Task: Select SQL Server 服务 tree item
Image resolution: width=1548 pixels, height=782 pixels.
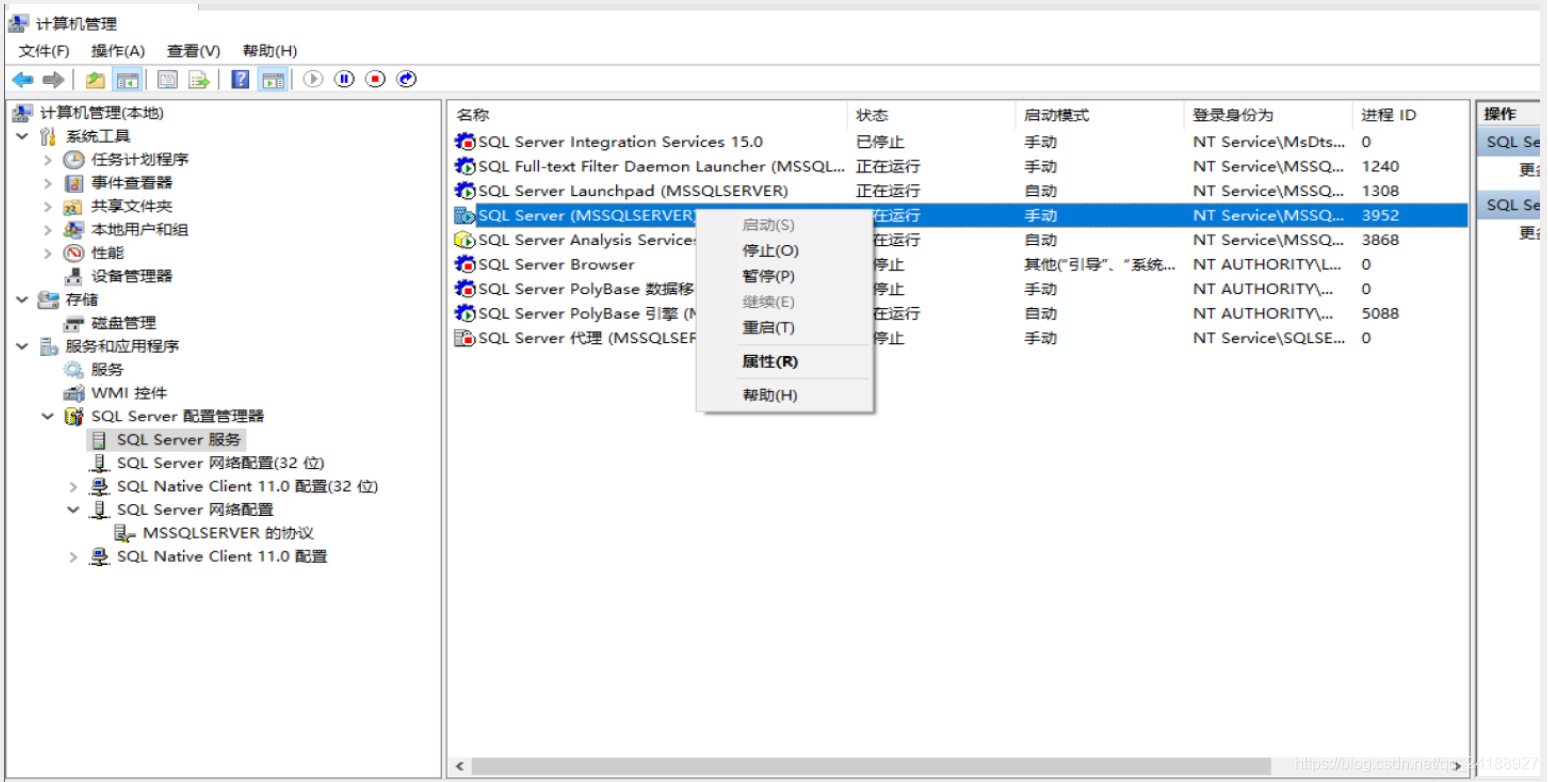Action: click(178, 439)
